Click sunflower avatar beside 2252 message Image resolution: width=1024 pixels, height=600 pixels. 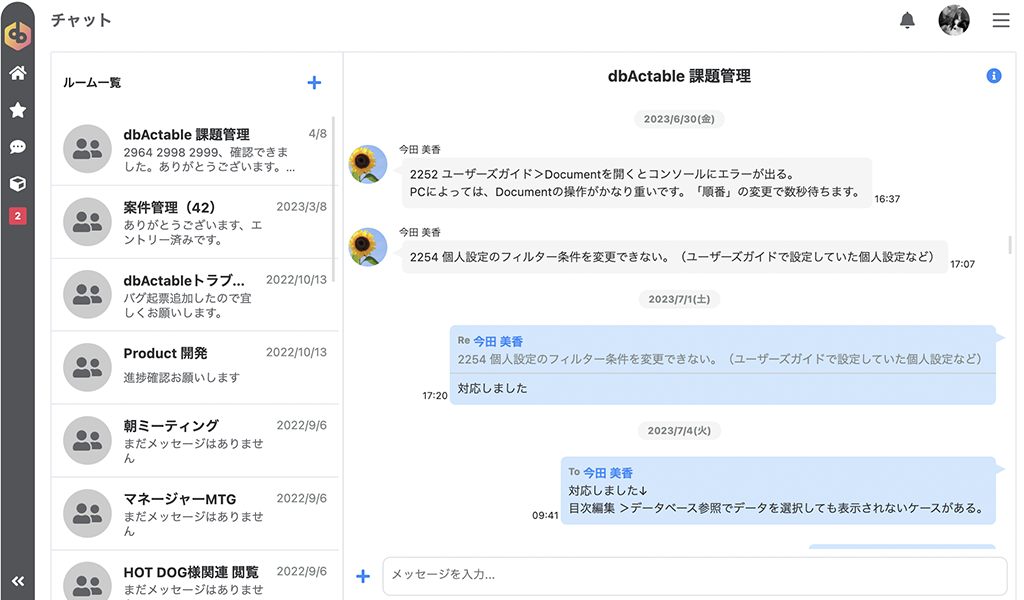[368, 164]
